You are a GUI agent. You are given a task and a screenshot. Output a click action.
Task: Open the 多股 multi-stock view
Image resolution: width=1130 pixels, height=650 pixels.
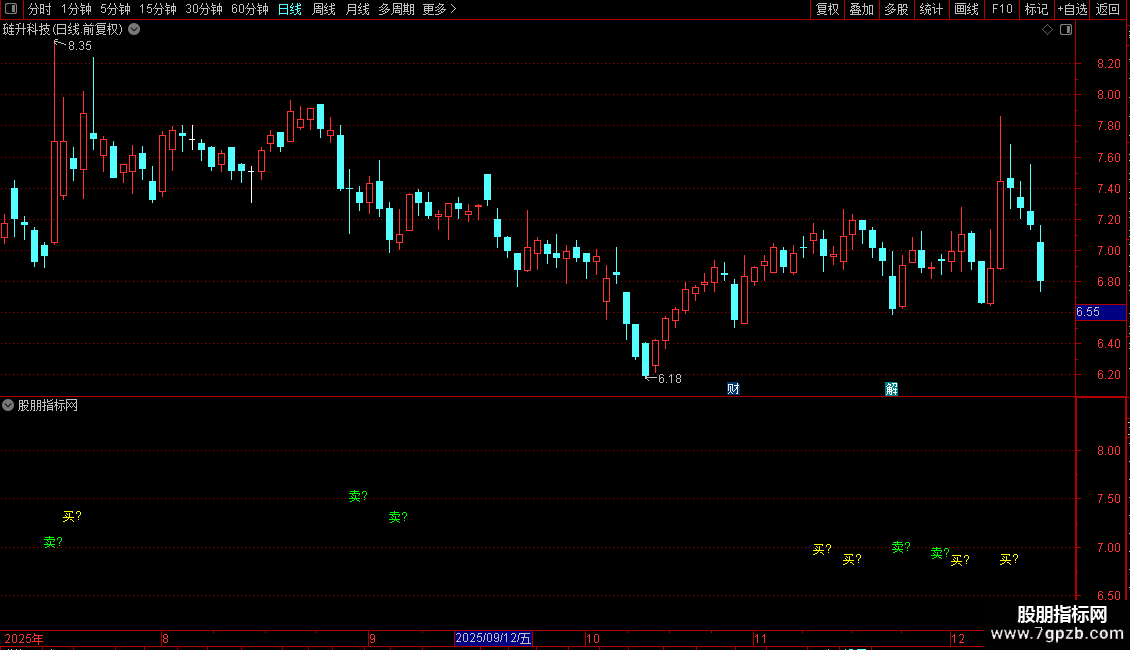896,9
